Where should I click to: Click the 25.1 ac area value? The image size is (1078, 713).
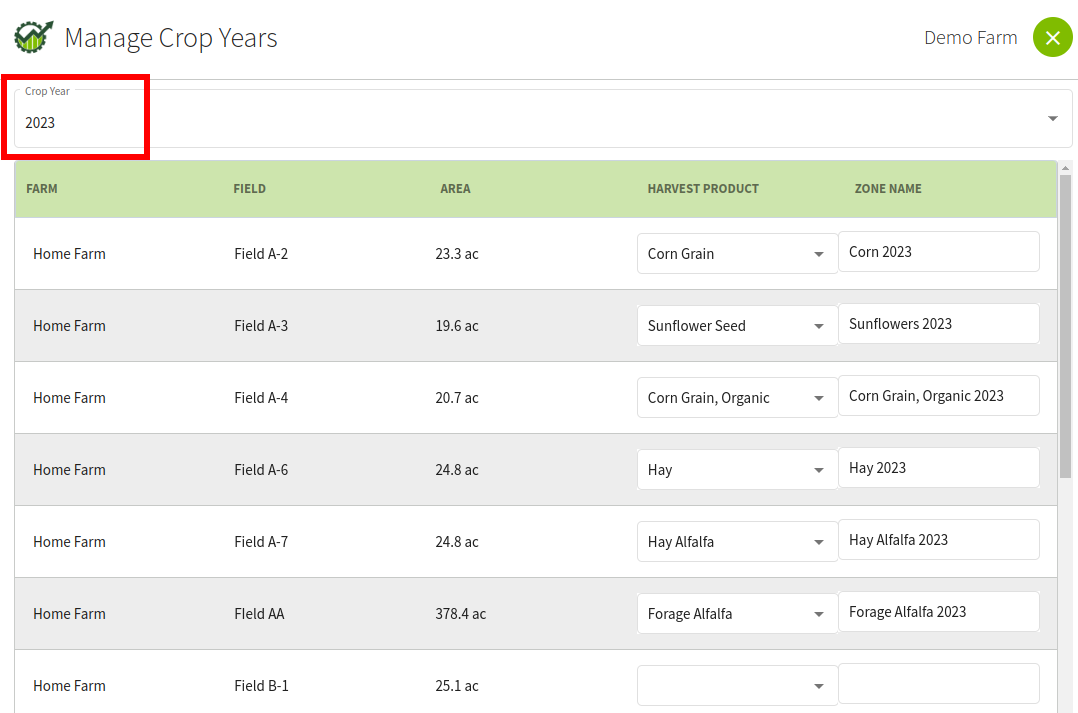[x=456, y=685]
